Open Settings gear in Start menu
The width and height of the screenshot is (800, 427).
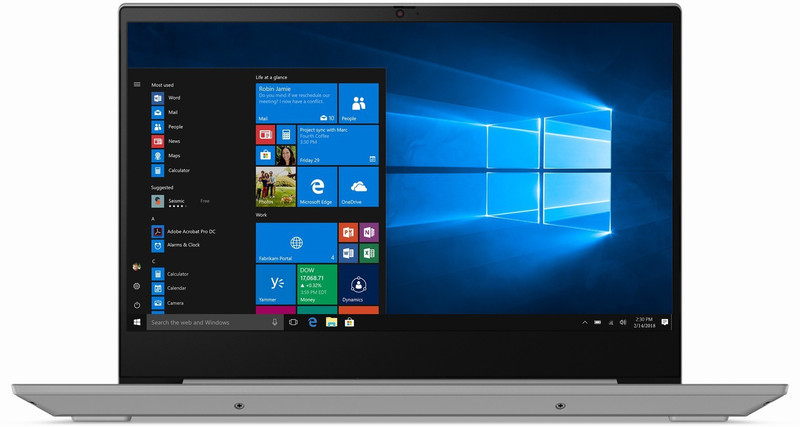coord(137,286)
